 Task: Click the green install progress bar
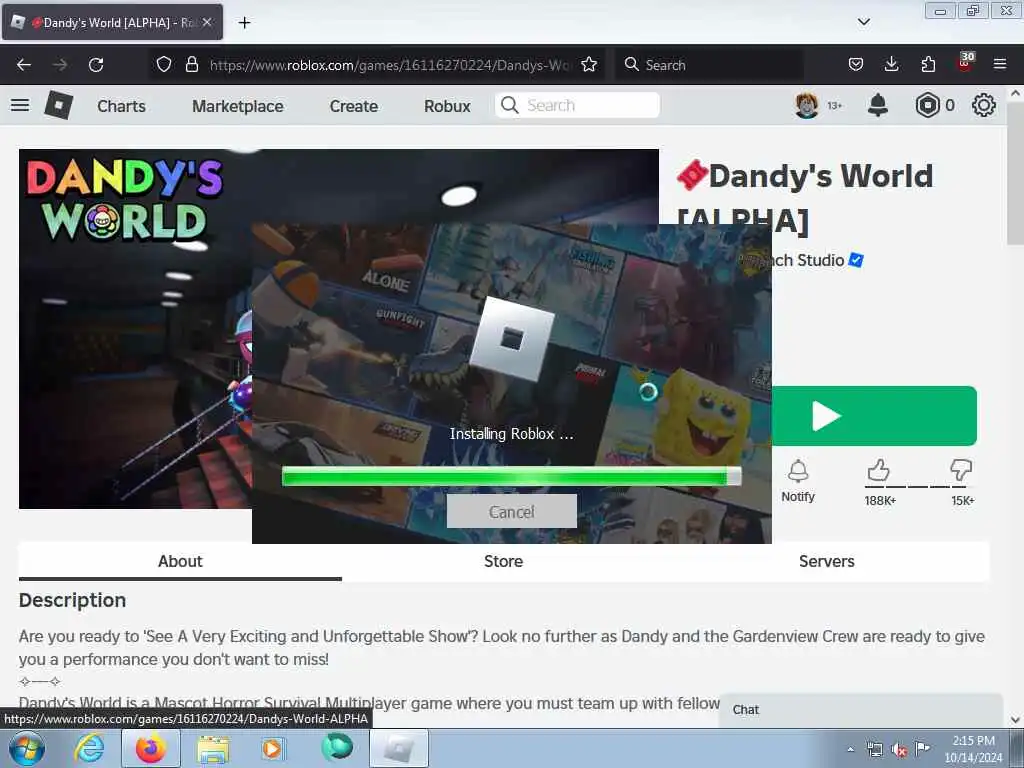click(511, 476)
